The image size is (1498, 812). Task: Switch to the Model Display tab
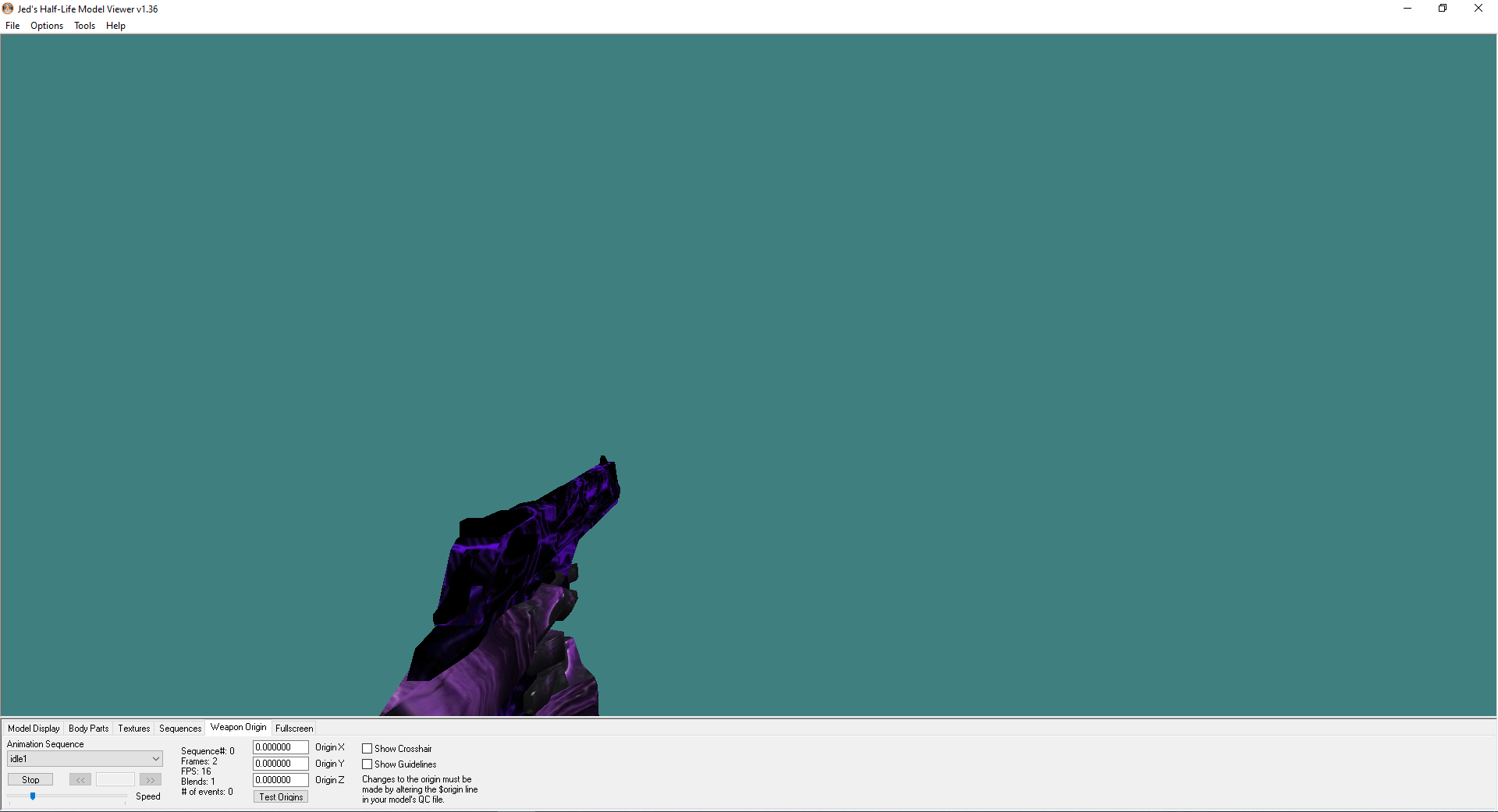[x=34, y=729]
